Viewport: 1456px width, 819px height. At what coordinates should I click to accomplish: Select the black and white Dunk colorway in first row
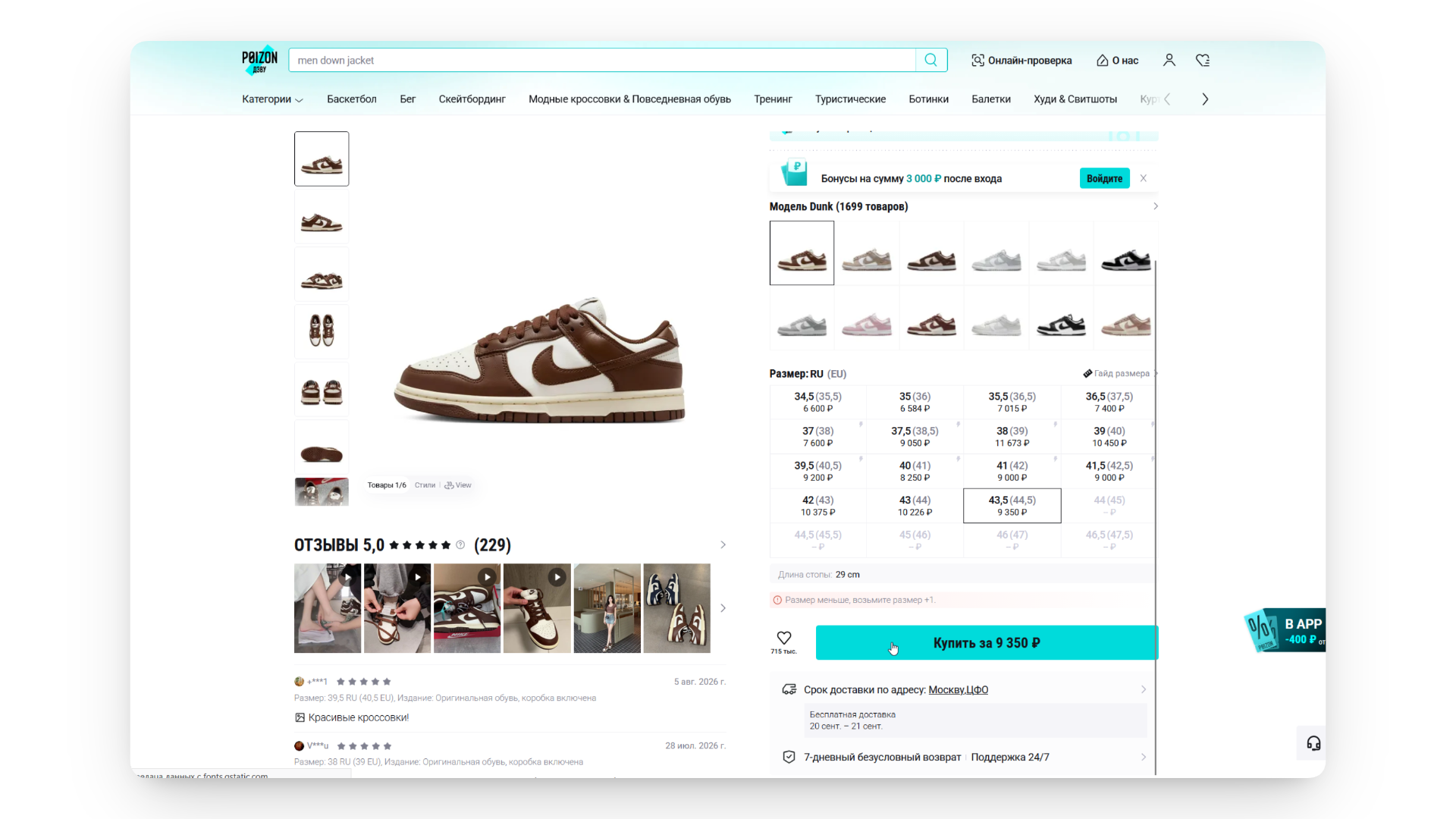[1125, 253]
